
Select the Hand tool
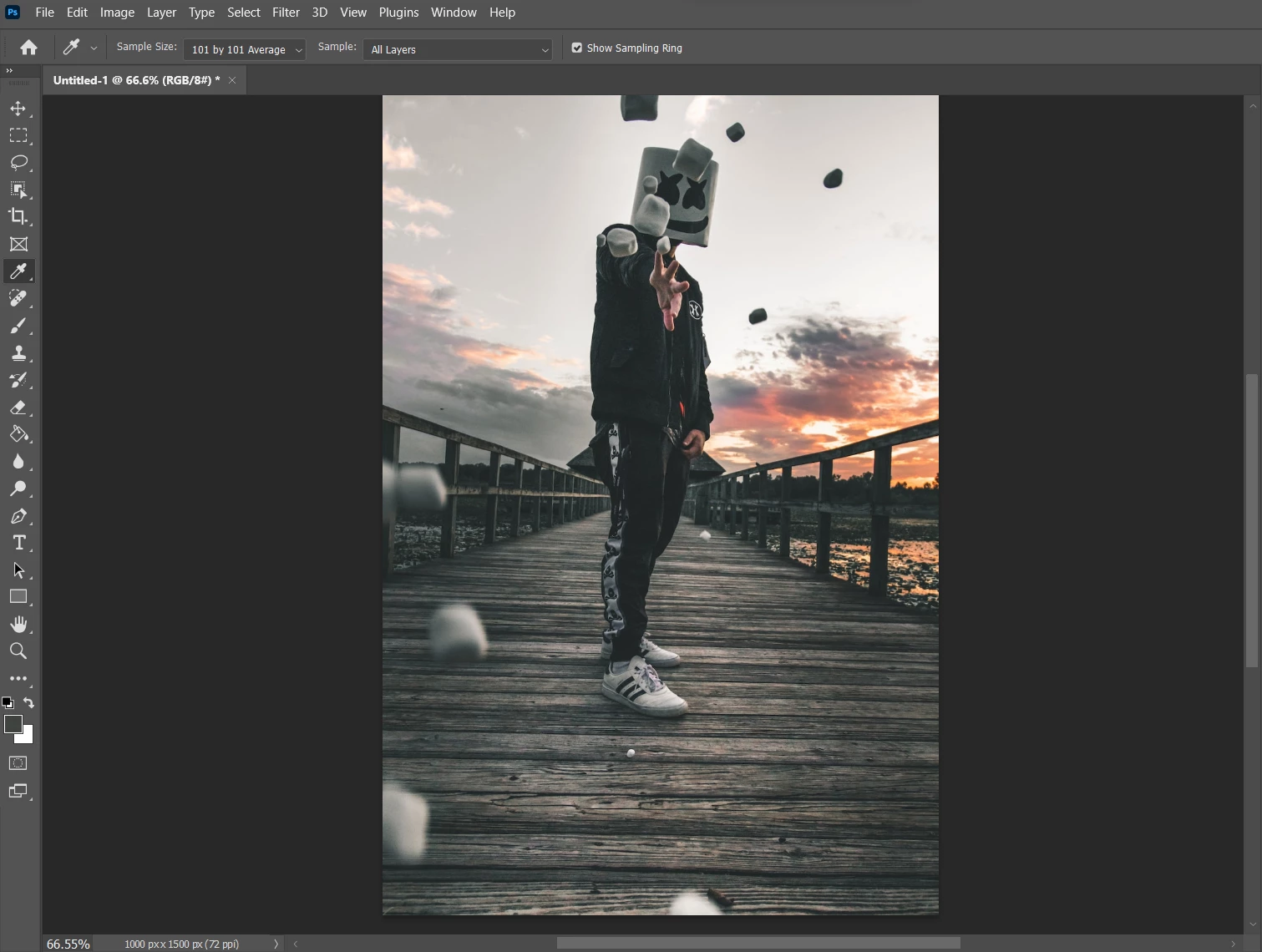point(18,625)
